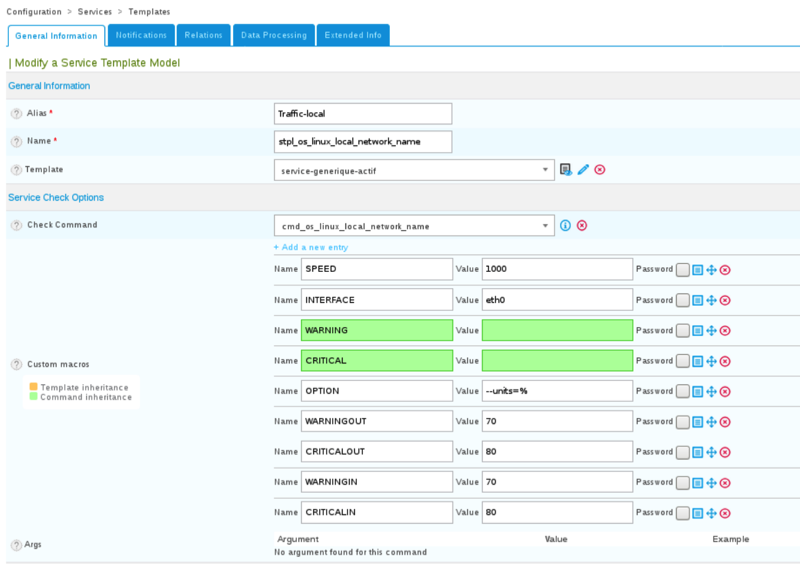
Task: Remove the SPEED macro with red delete icon
Action: 725,270
